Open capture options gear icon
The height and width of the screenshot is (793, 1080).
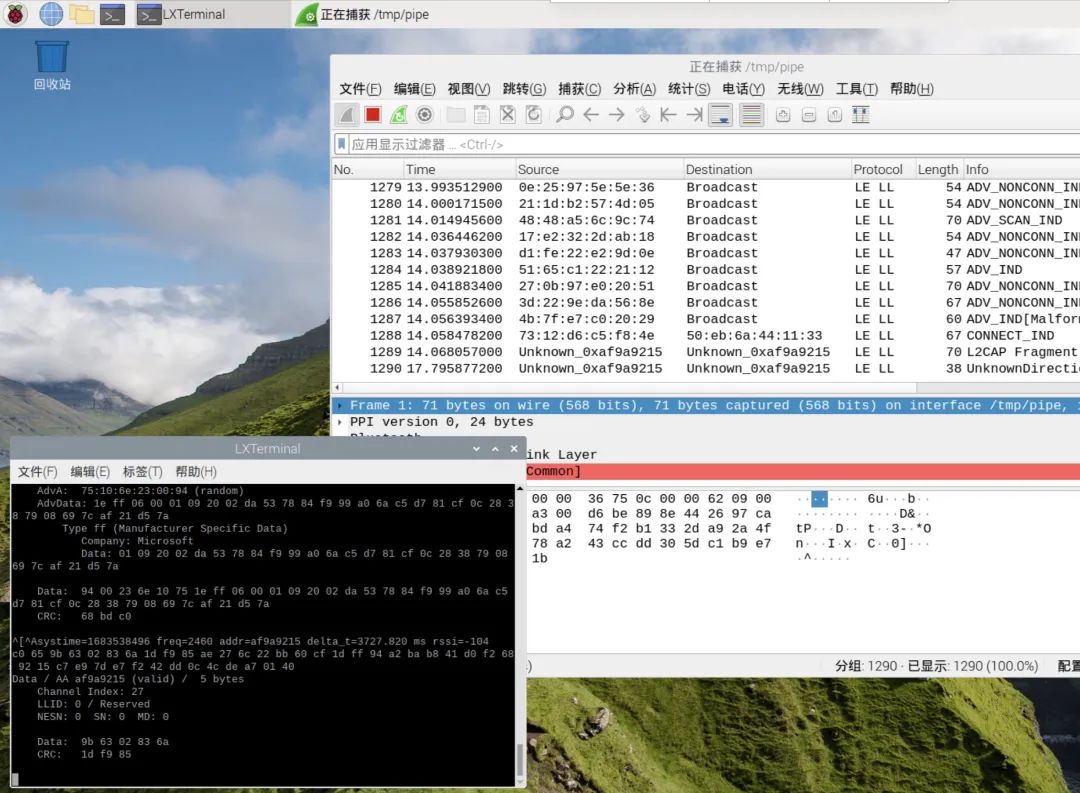click(425, 115)
